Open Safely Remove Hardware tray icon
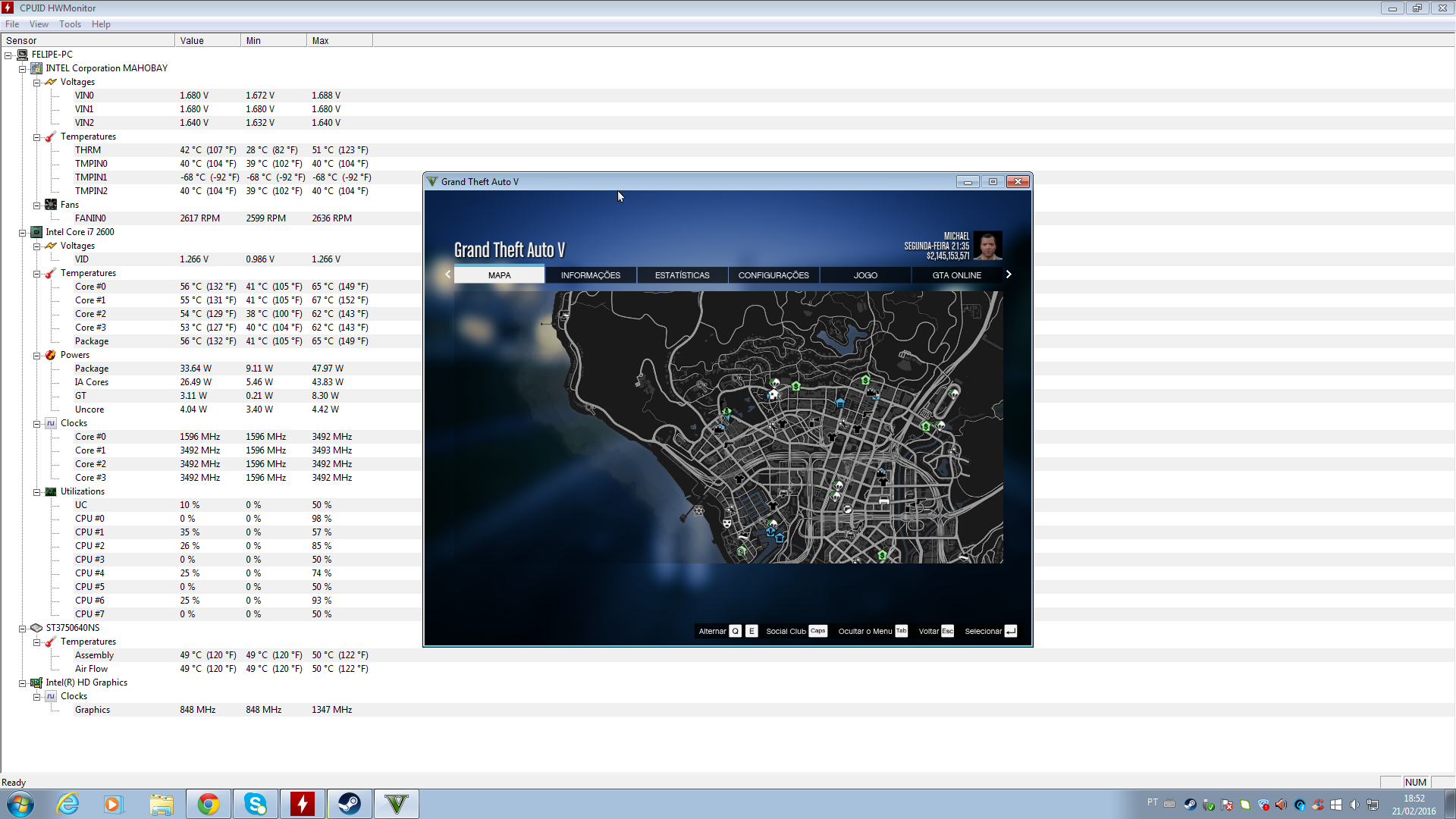This screenshot has width=1456, height=819. tap(1209, 805)
